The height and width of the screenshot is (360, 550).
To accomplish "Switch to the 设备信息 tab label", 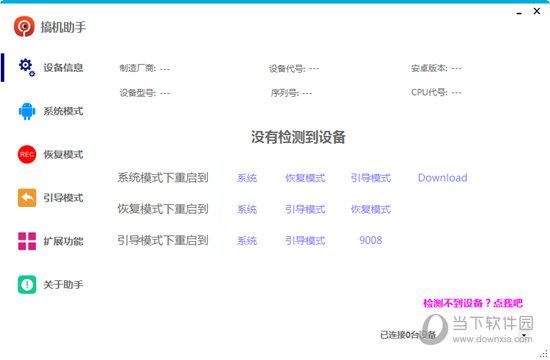I will [x=63, y=67].
